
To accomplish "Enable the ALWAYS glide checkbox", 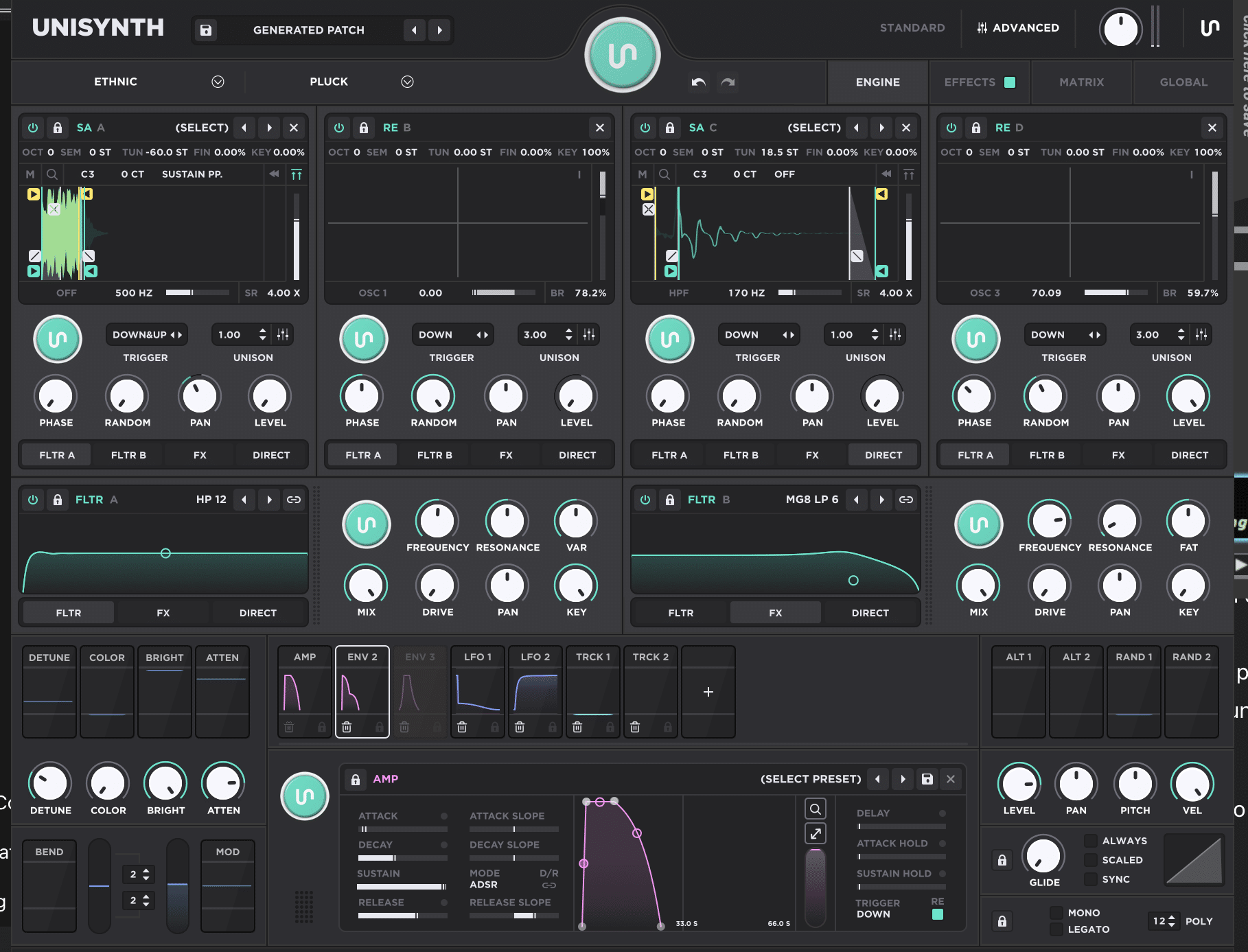I will click(1090, 841).
